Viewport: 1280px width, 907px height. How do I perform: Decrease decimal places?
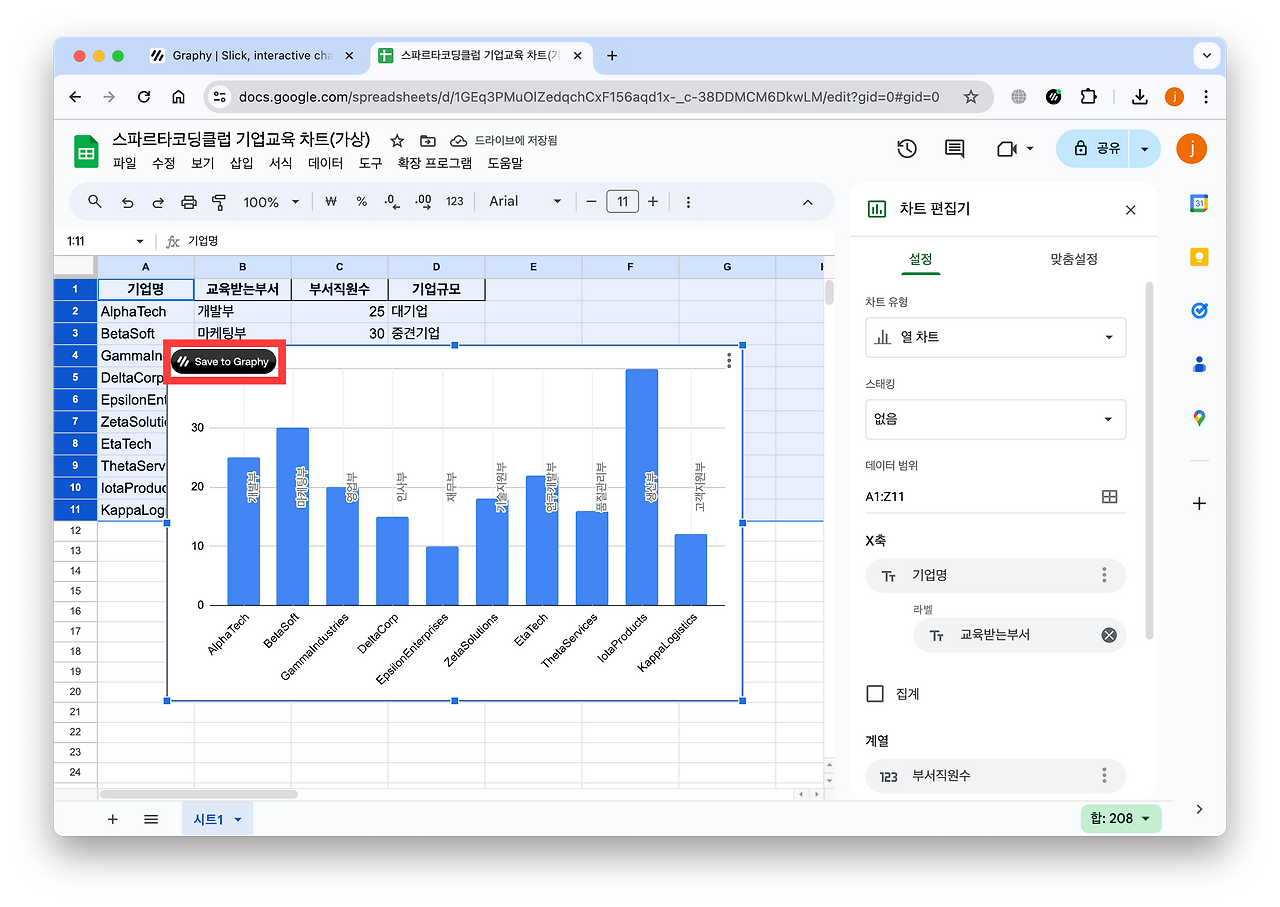(x=392, y=202)
